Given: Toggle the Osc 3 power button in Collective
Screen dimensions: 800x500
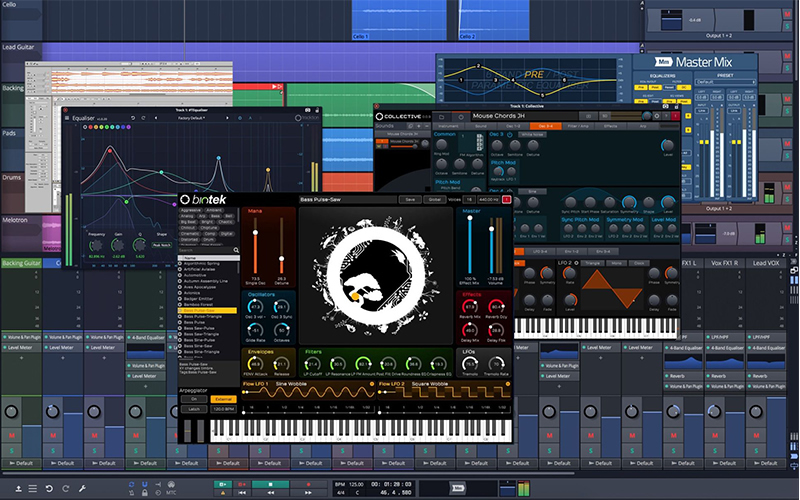Looking at the screenshot, I should pos(509,135).
